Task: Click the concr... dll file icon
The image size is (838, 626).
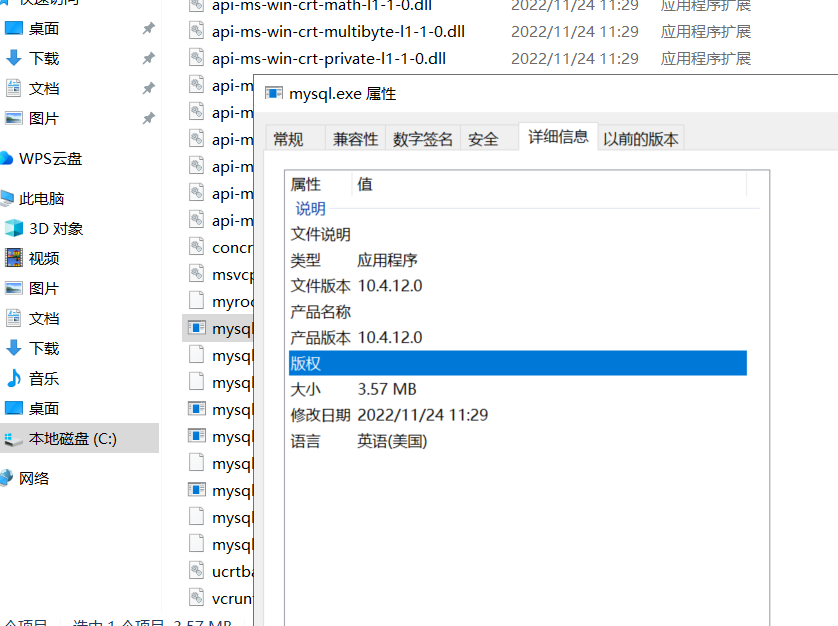Action: (x=197, y=247)
